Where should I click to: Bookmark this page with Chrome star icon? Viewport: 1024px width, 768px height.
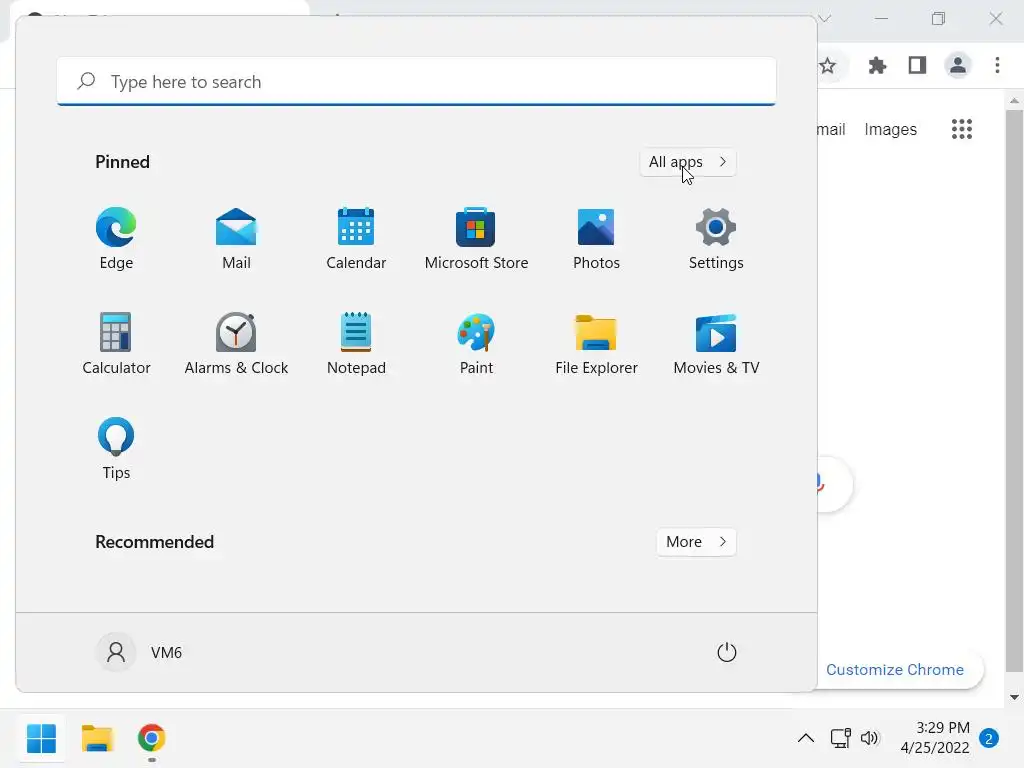827,65
